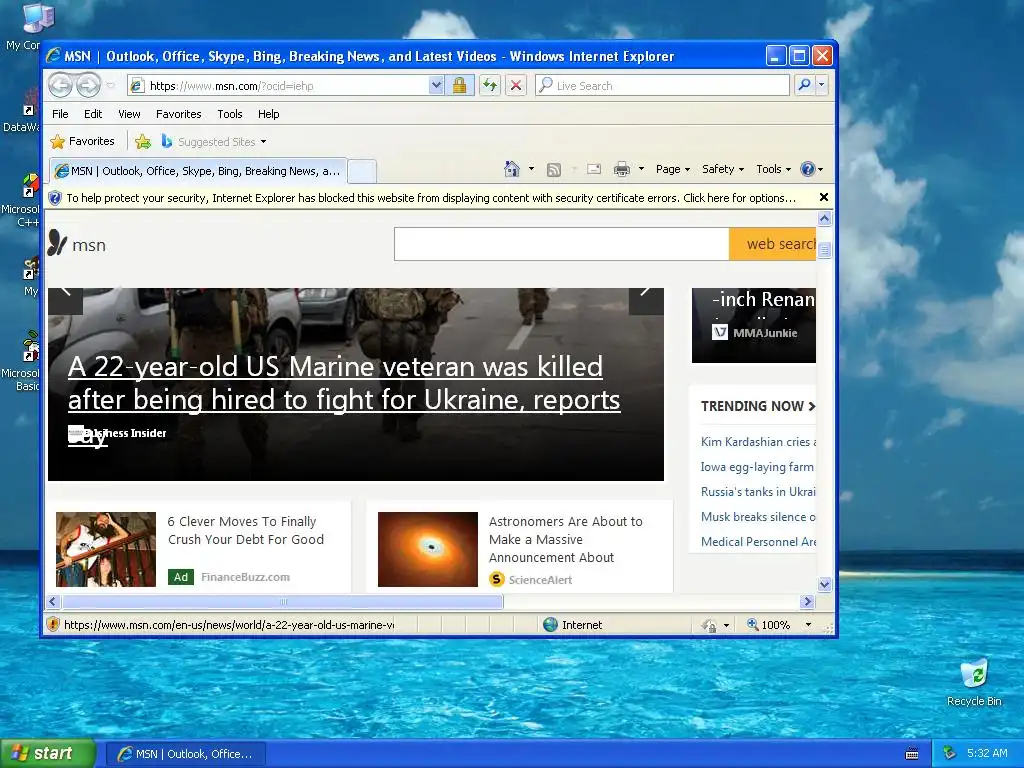The height and width of the screenshot is (768, 1024).
Task: Print the page with printer icon
Action: tap(622, 169)
